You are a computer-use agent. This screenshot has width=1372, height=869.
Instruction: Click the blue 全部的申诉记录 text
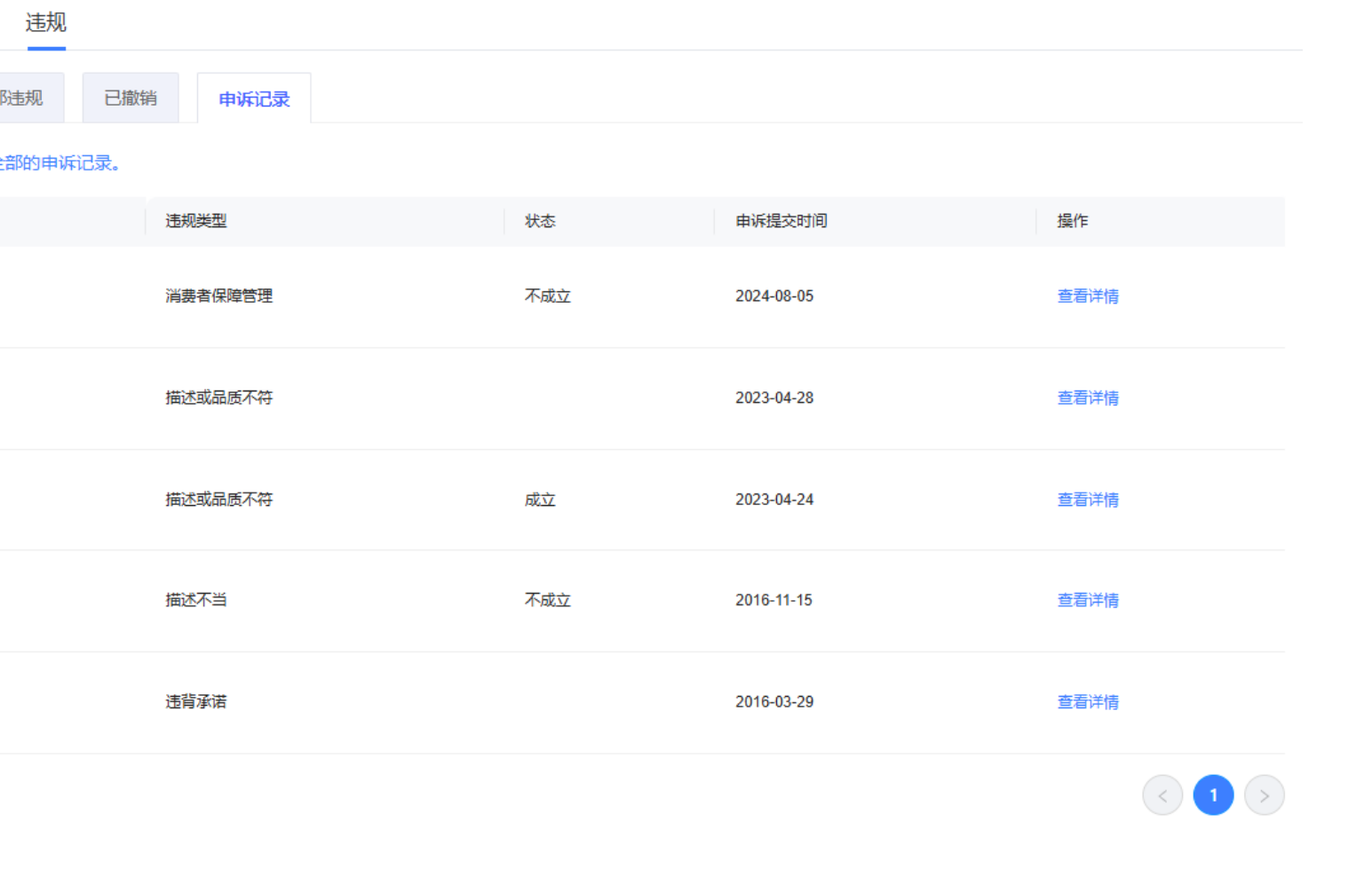59,163
